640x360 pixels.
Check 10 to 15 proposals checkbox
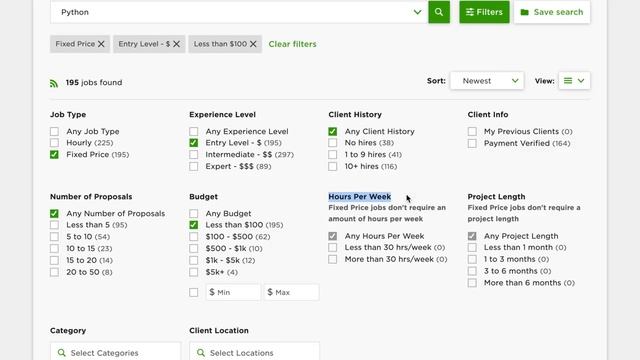54,249
